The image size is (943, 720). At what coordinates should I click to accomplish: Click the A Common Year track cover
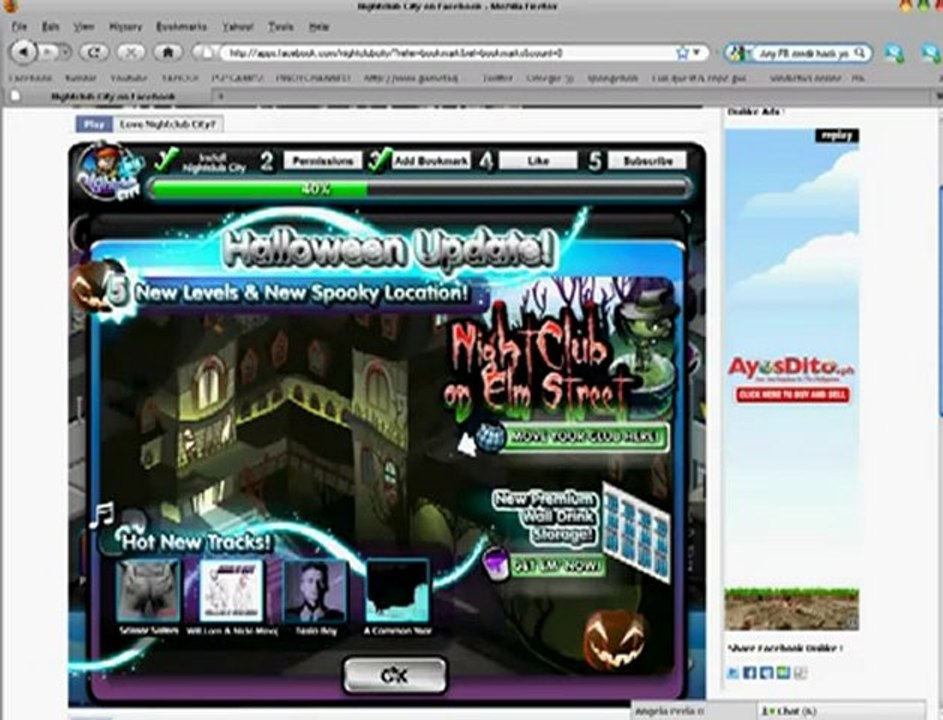(398, 591)
